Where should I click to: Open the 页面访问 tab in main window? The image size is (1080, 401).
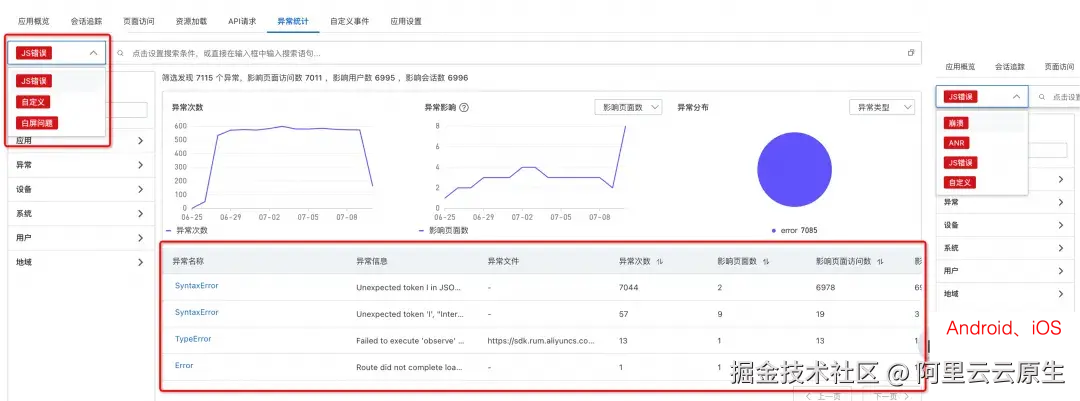click(138, 21)
